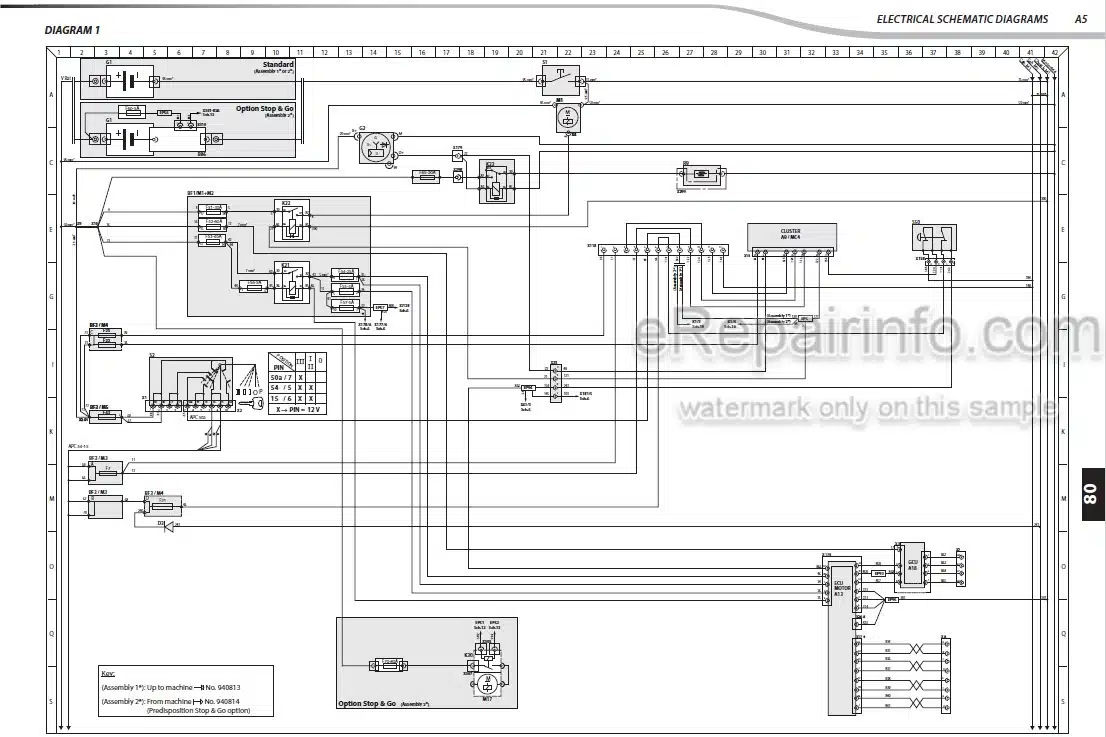The height and width of the screenshot is (737, 1106).
Task: Click the G1 battery symbol in Standard box
Action: (x=129, y=81)
